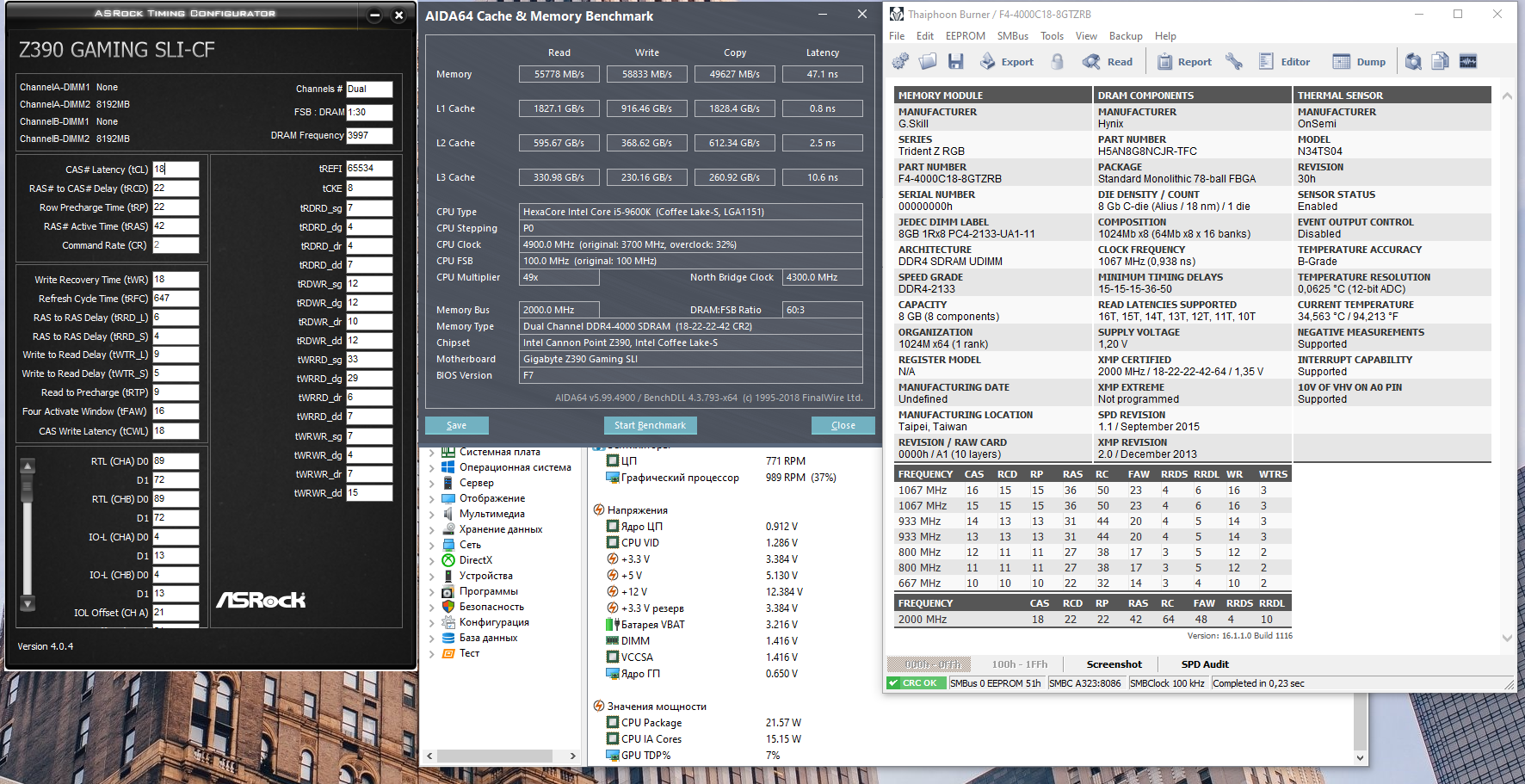
Task: Click the monitor icon beside Отображение
Action: 448,498
